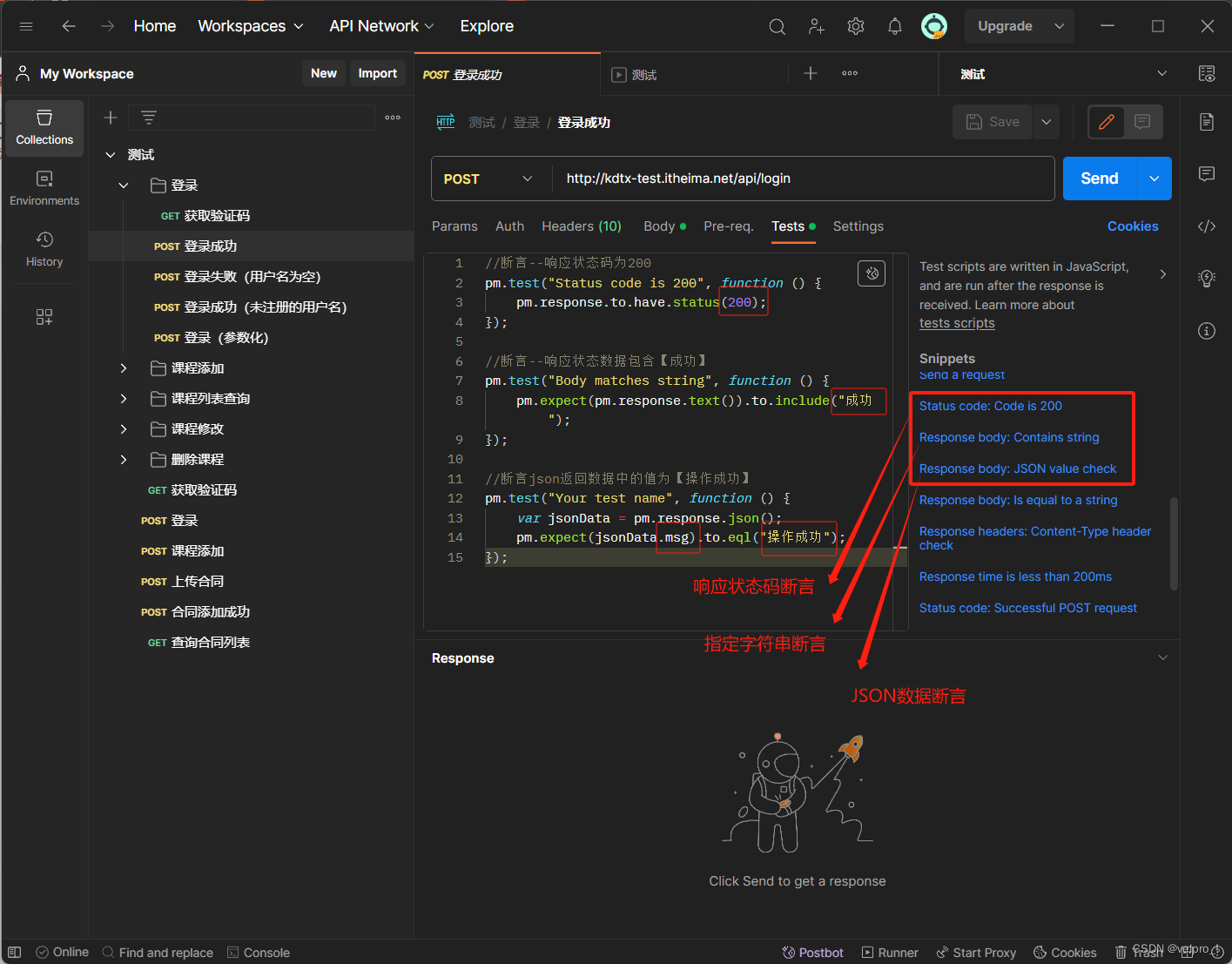Expand the 课程列表查询 folder

(x=124, y=399)
